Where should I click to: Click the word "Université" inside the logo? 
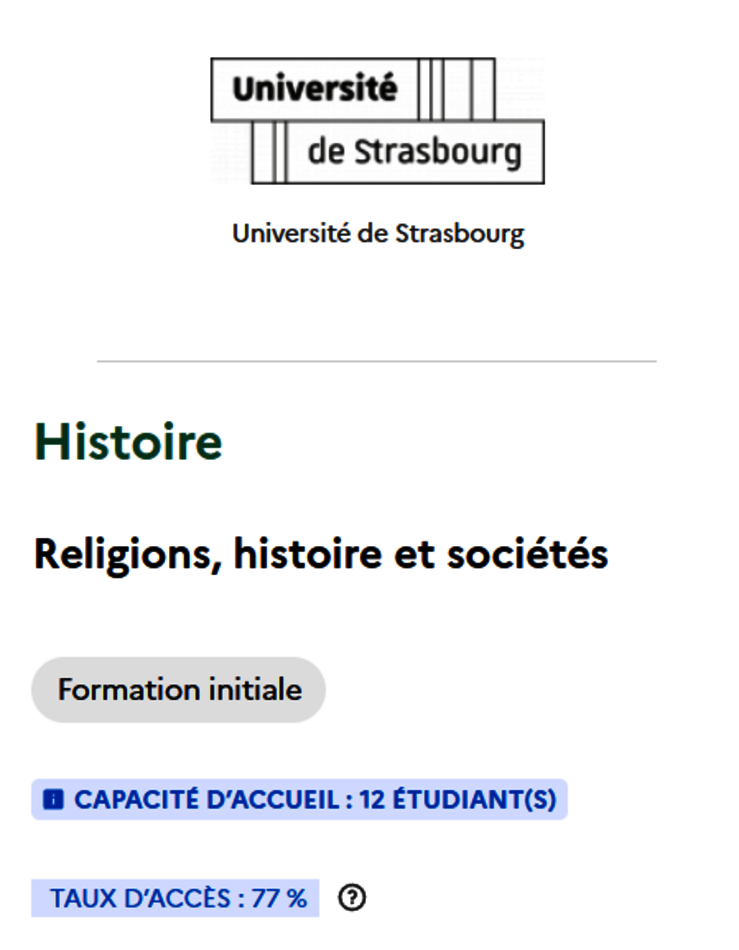314,89
